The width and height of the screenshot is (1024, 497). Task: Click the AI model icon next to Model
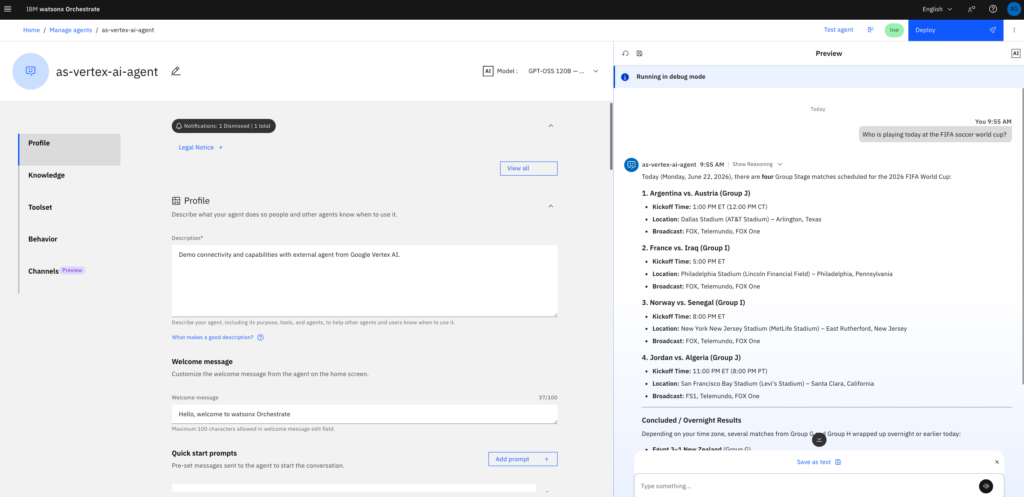pyautogui.click(x=488, y=71)
